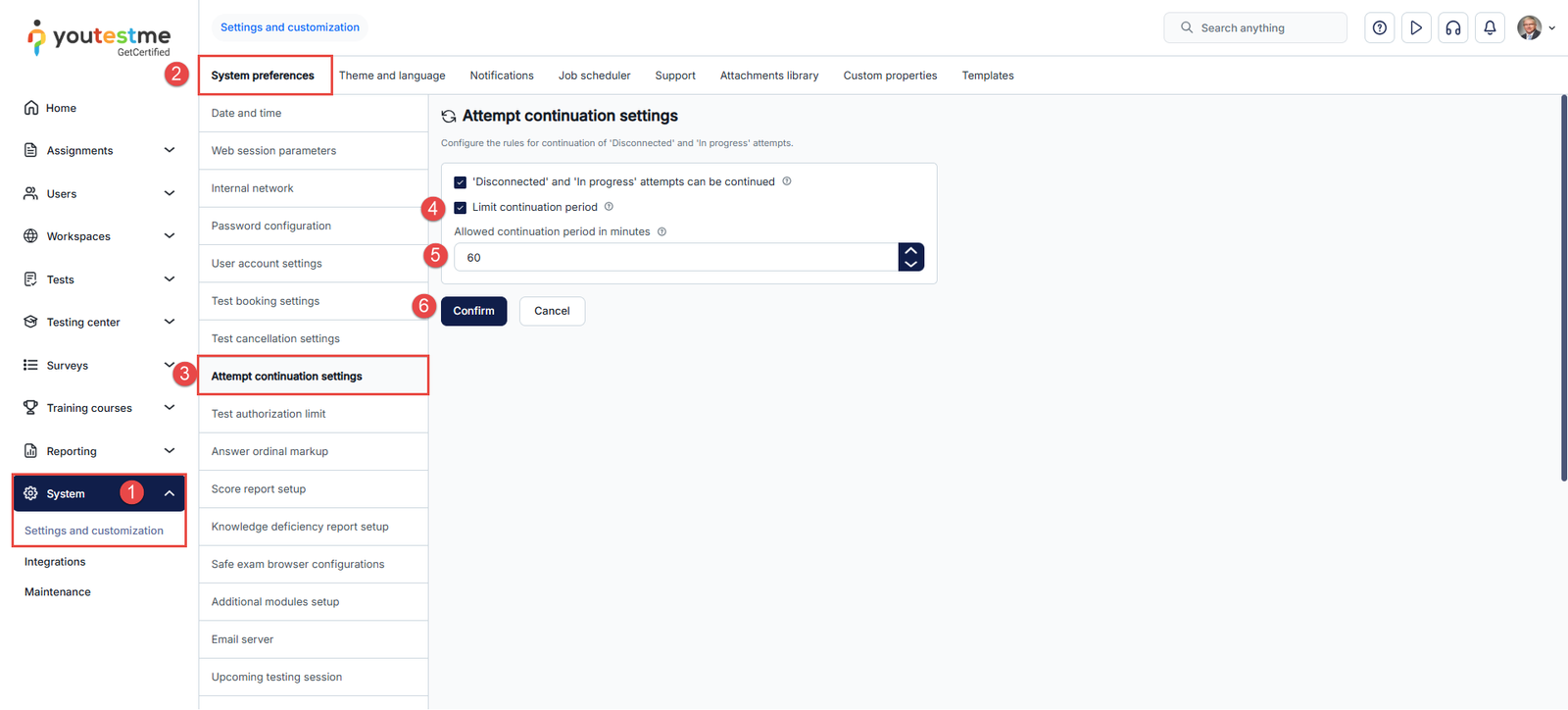Open the profile dropdown arrow

tap(1552, 28)
